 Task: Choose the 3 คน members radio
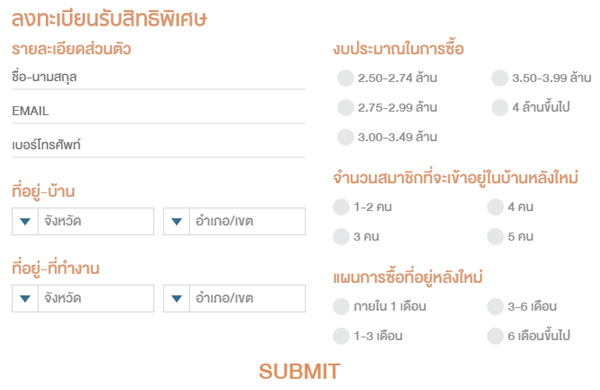(341, 236)
